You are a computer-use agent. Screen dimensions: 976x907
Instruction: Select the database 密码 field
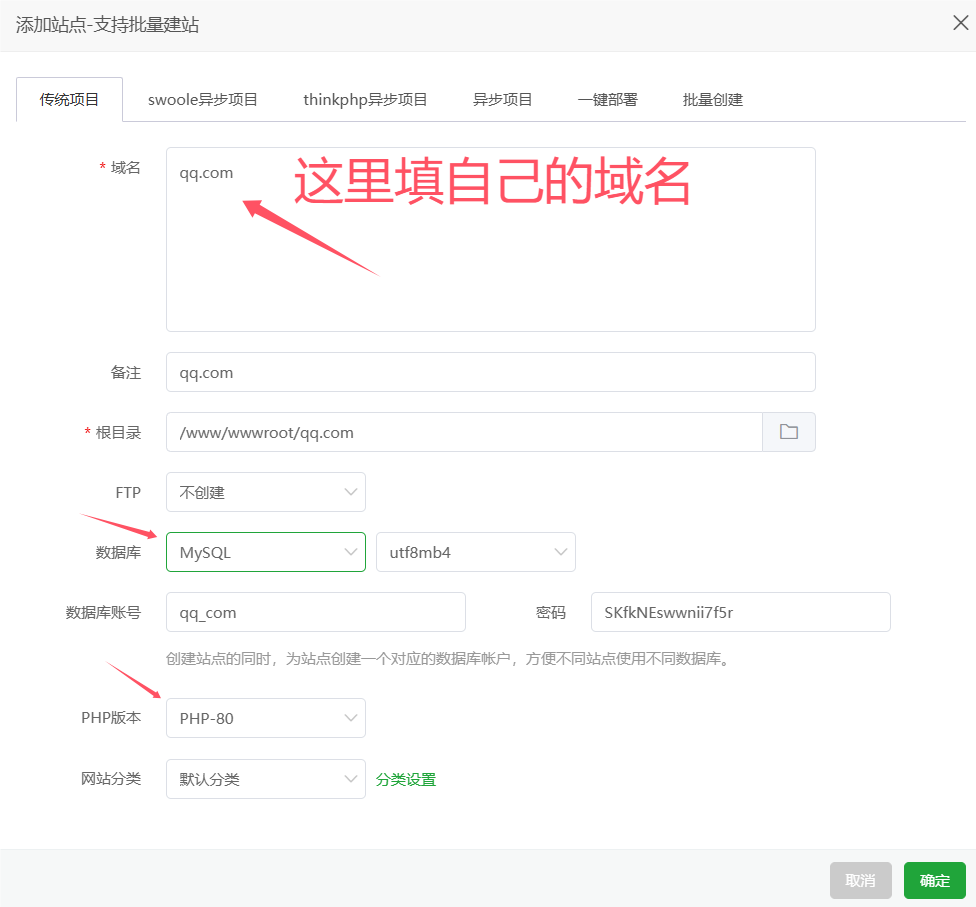740,611
